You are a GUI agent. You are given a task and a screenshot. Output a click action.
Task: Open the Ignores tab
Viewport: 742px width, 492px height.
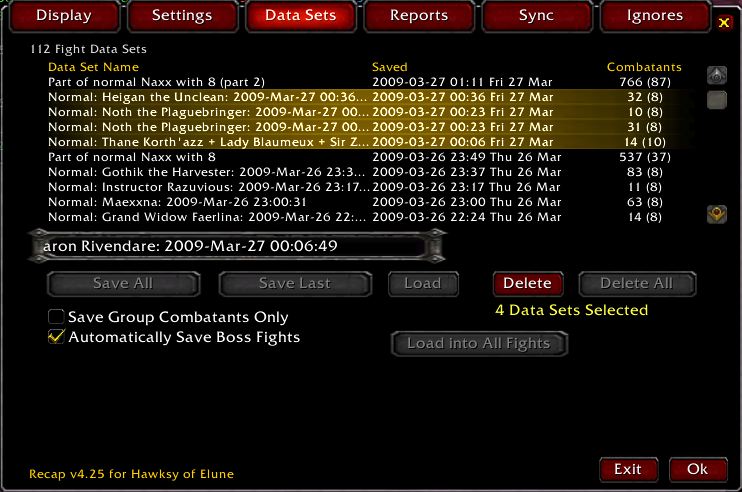point(655,16)
